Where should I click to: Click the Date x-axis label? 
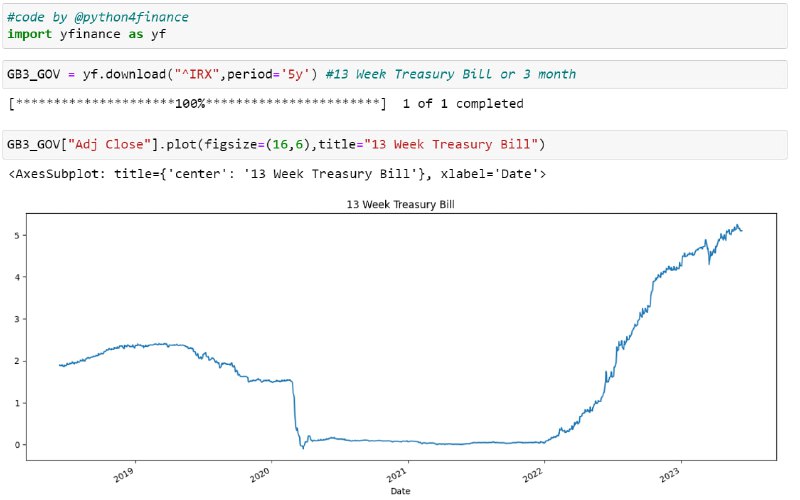coord(401,491)
